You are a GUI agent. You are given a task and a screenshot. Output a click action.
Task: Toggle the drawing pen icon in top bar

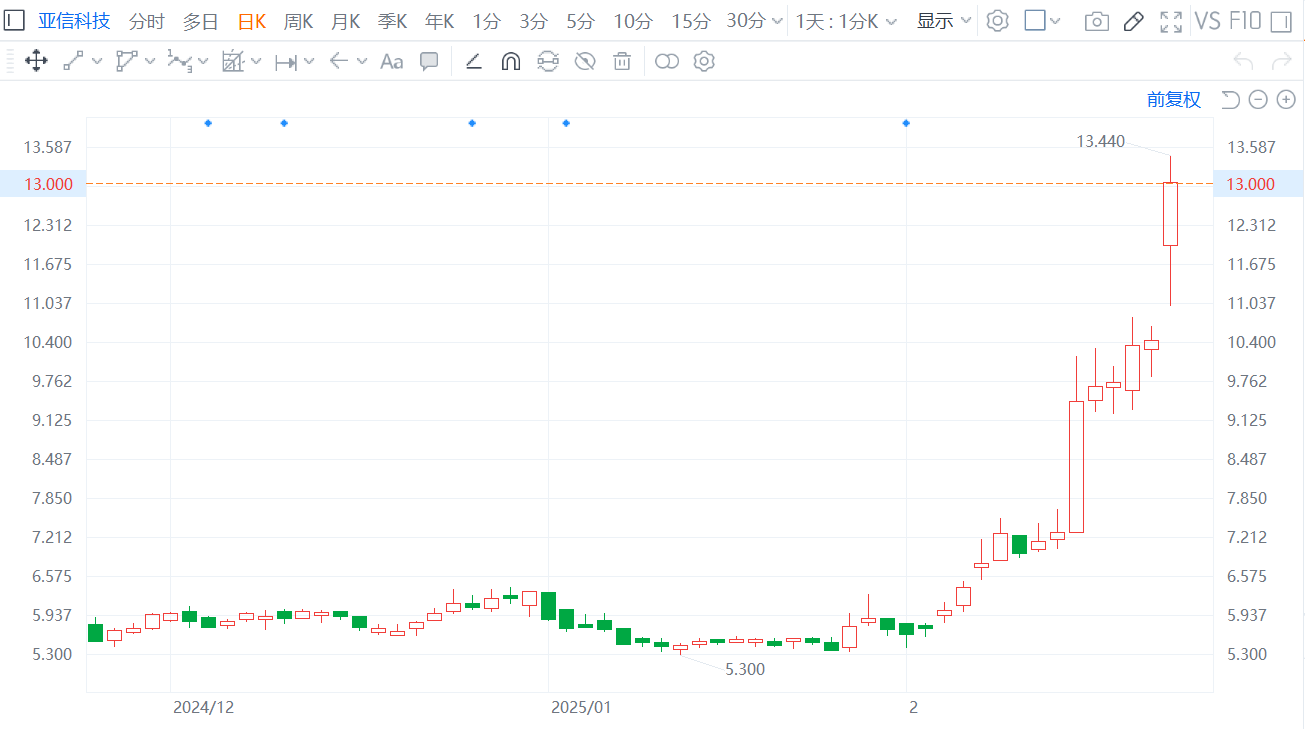tap(1133, 21)
